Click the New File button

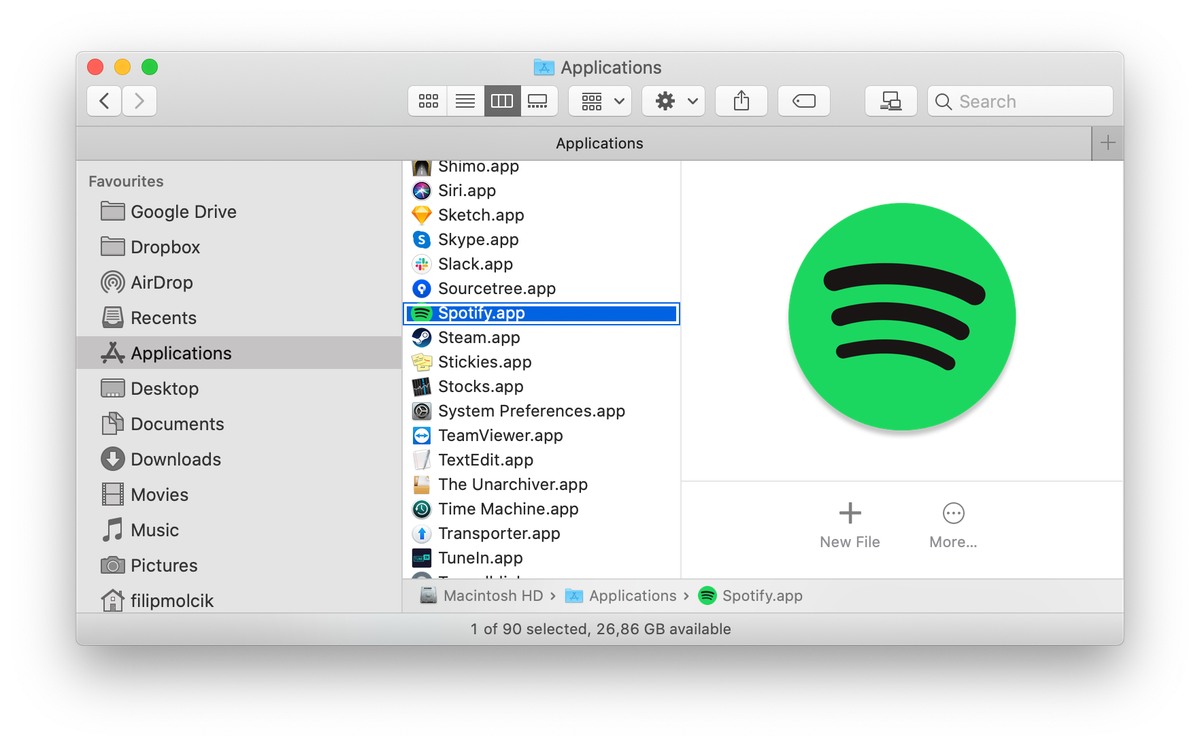click(x=849, y=525)
